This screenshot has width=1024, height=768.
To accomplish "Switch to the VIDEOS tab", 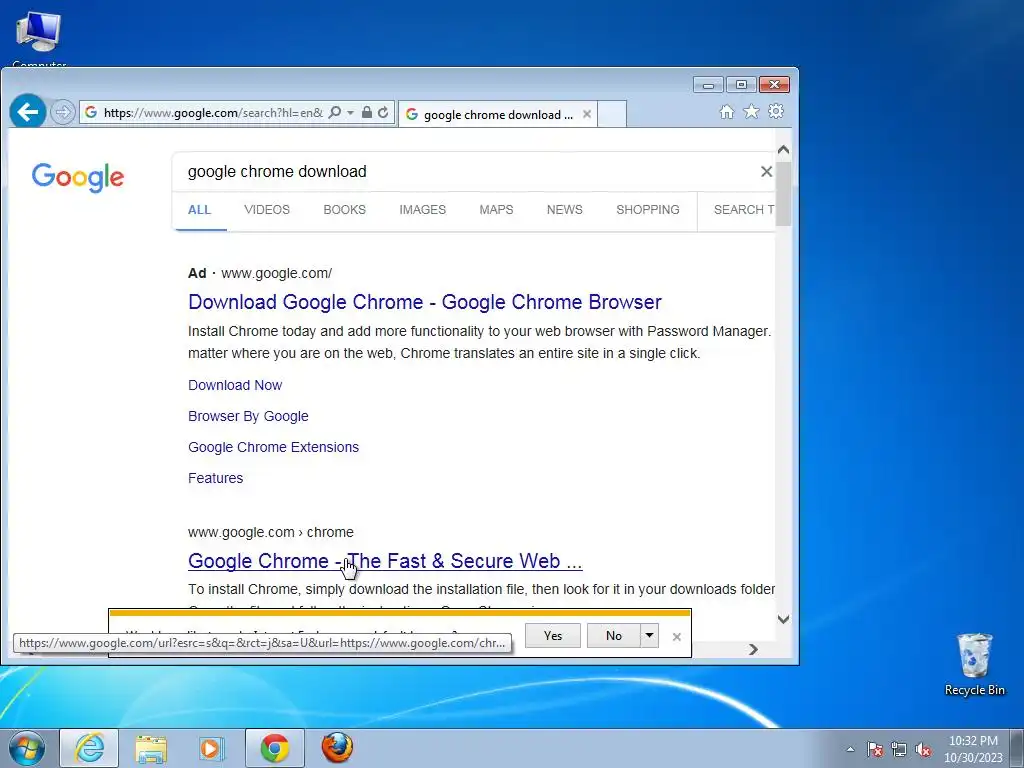I will (266, 210).
